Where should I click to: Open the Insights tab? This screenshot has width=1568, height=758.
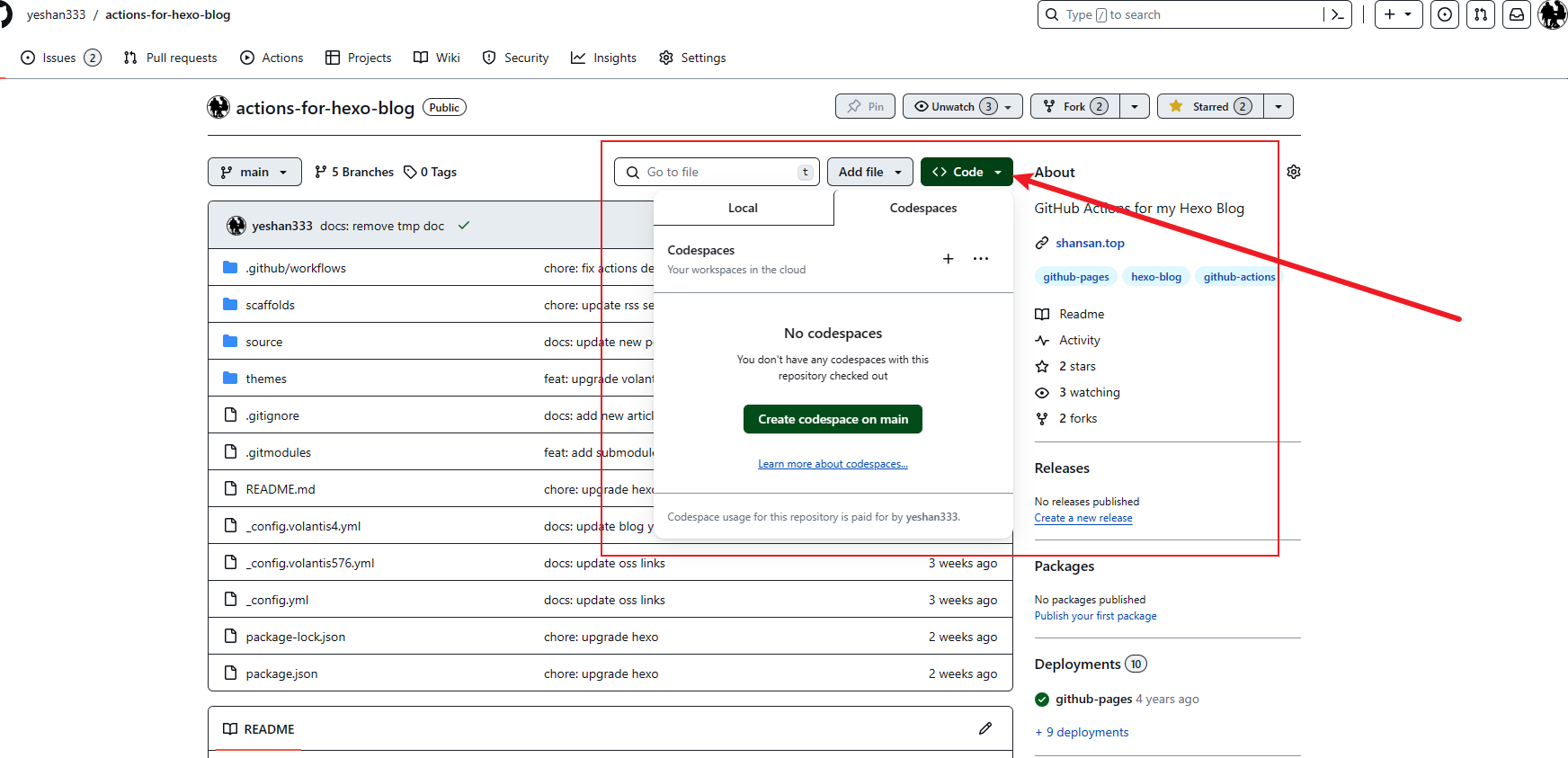(603, 58)
